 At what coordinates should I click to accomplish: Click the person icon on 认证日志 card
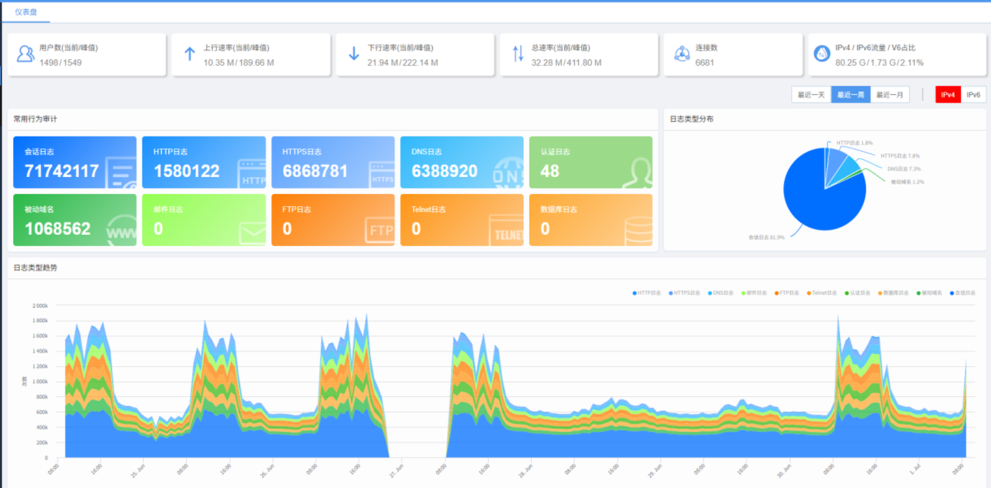(637, 173)
